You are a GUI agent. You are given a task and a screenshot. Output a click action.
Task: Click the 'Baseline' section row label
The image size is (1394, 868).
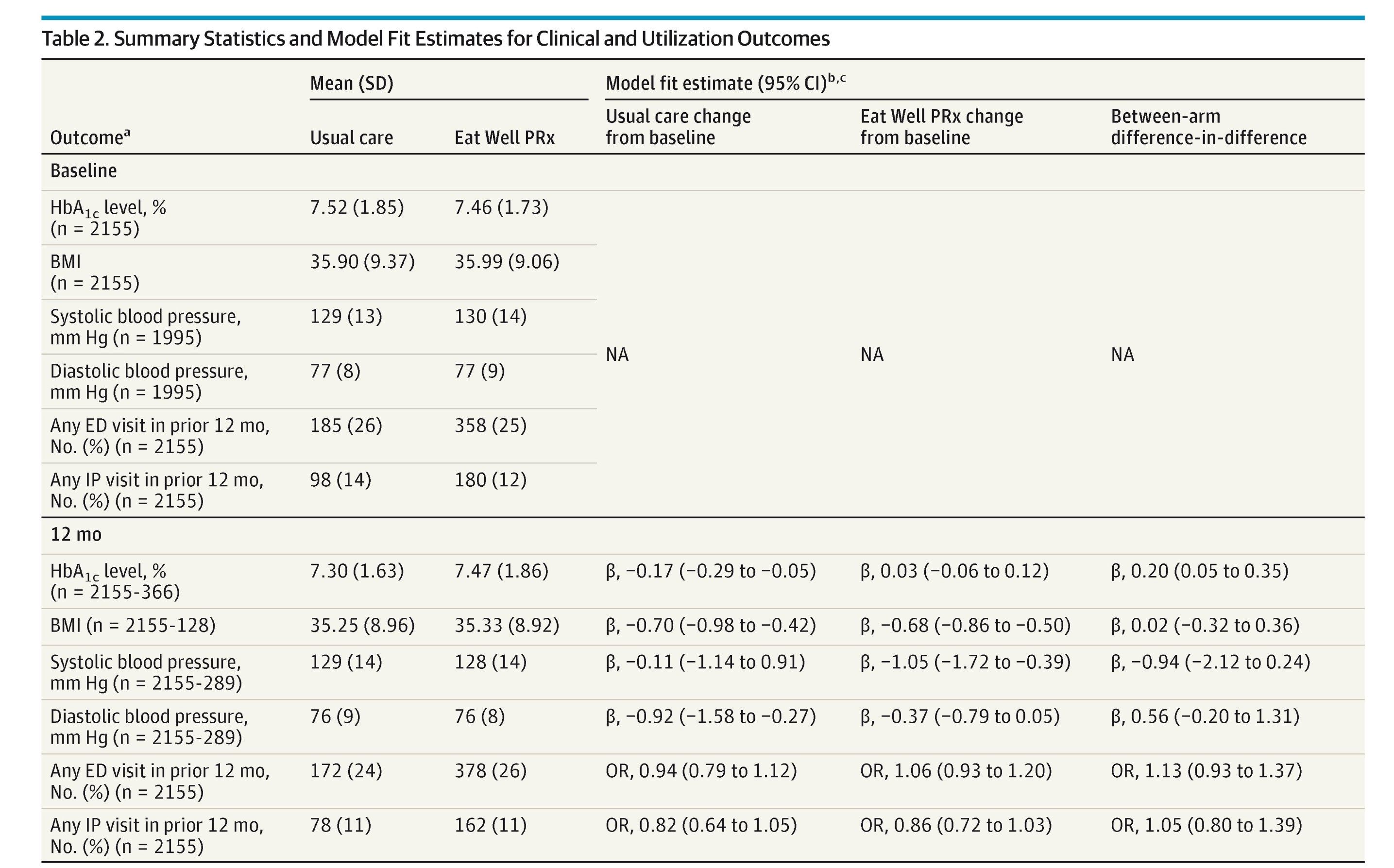point(83,171)
